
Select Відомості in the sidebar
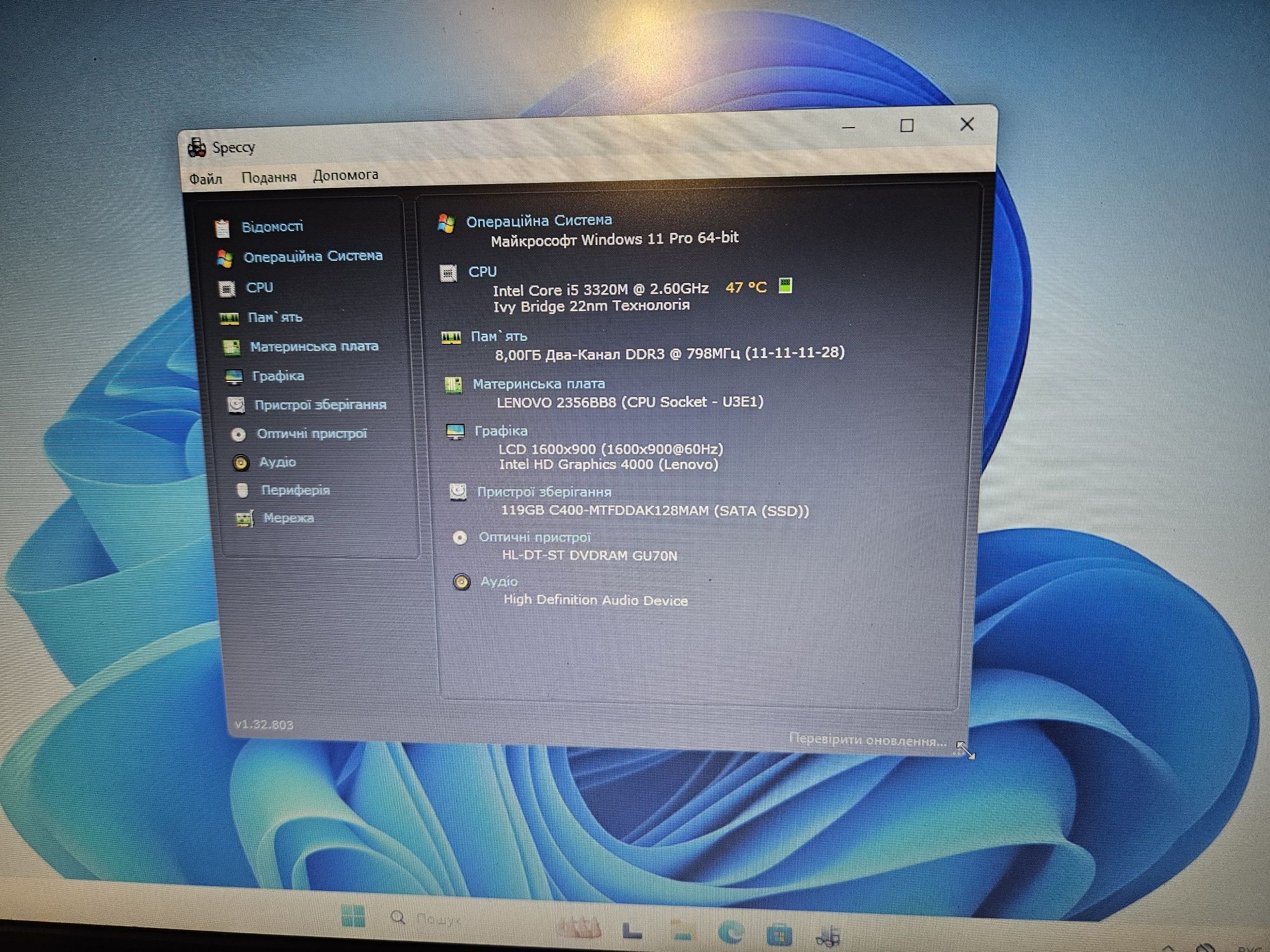point(272,227)
